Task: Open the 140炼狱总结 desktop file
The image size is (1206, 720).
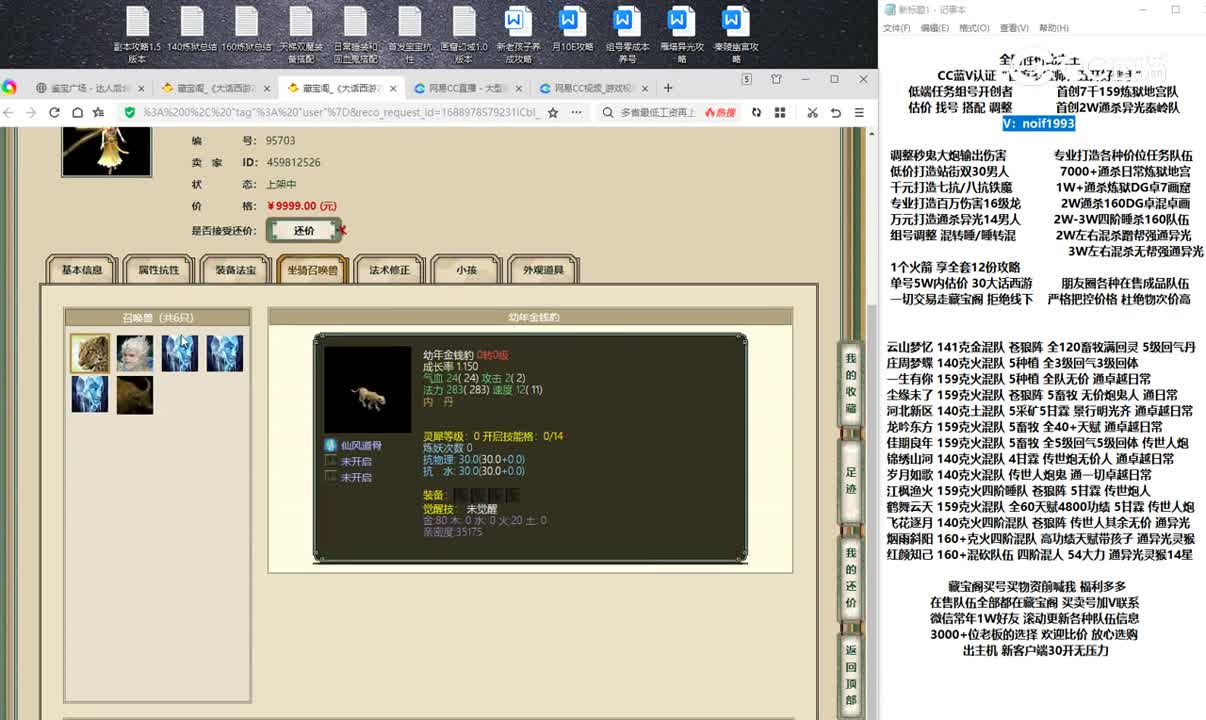Action: [x=191, y=30]
